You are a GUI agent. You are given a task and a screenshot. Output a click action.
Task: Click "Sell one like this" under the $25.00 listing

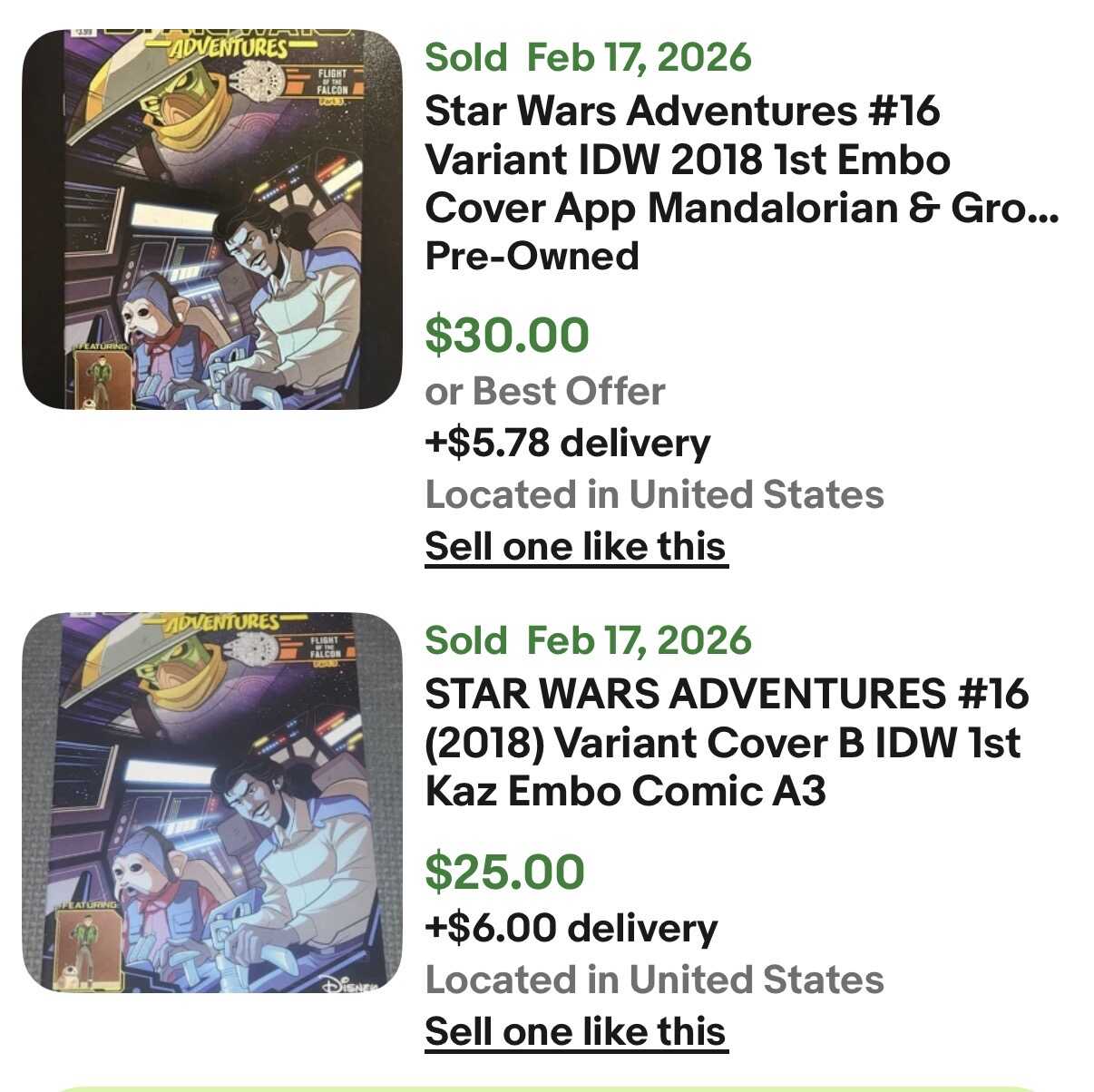coord(576,1032)
